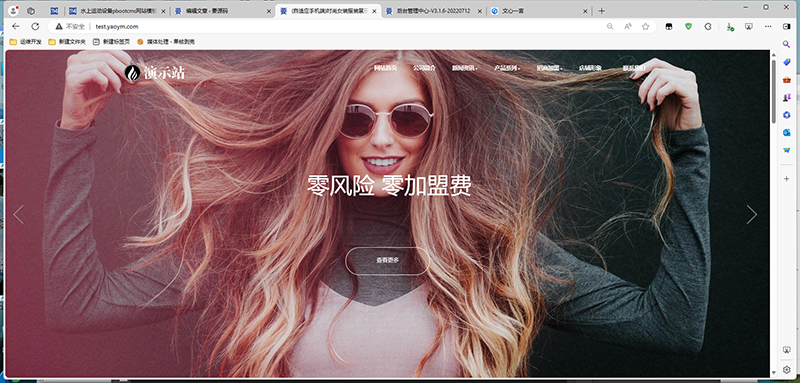Toggle the Edge sidebar panel button
Screen dimensions: 800x383
786,27
